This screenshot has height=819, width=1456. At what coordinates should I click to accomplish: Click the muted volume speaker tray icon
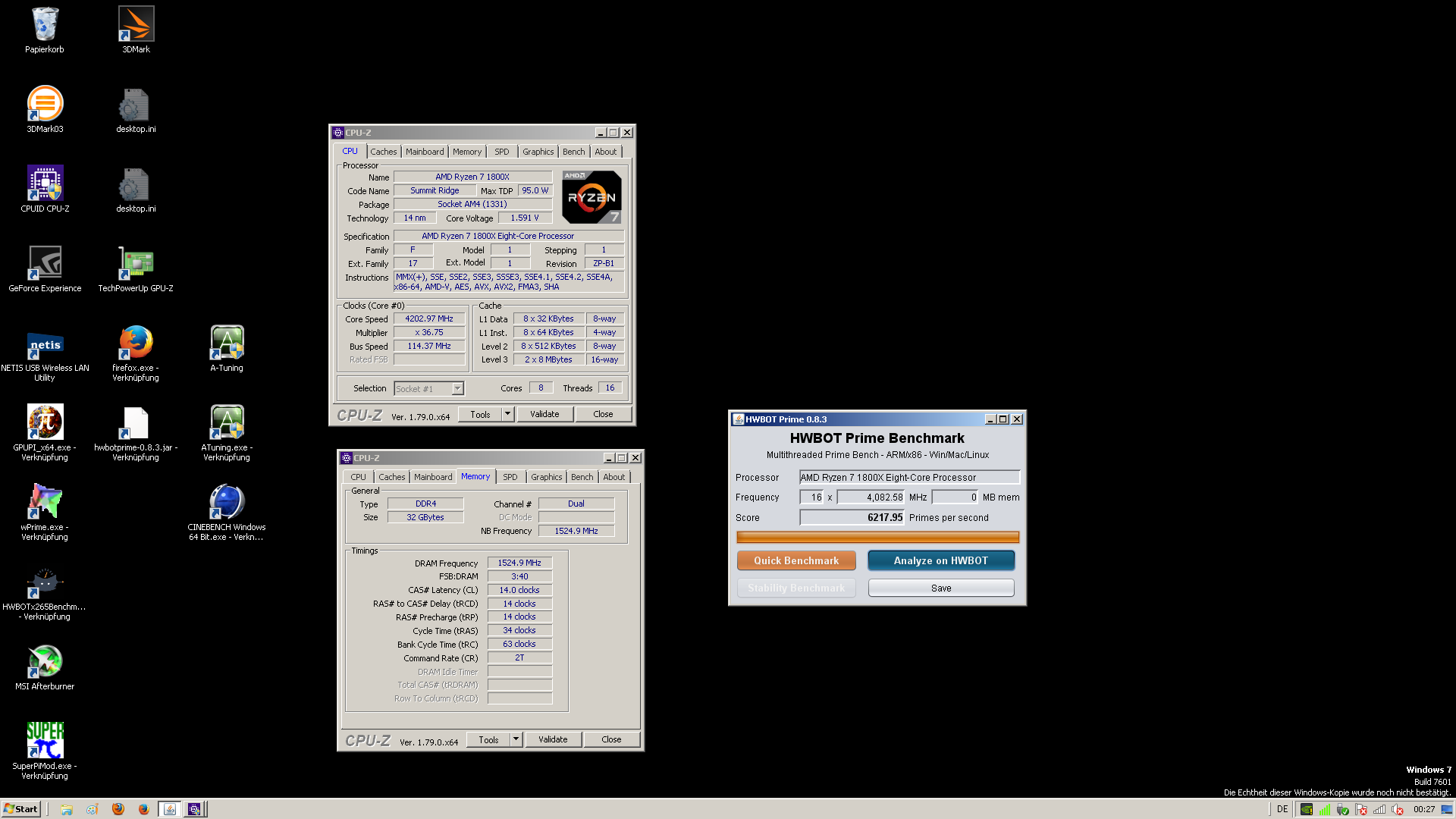click(1398, 809)
